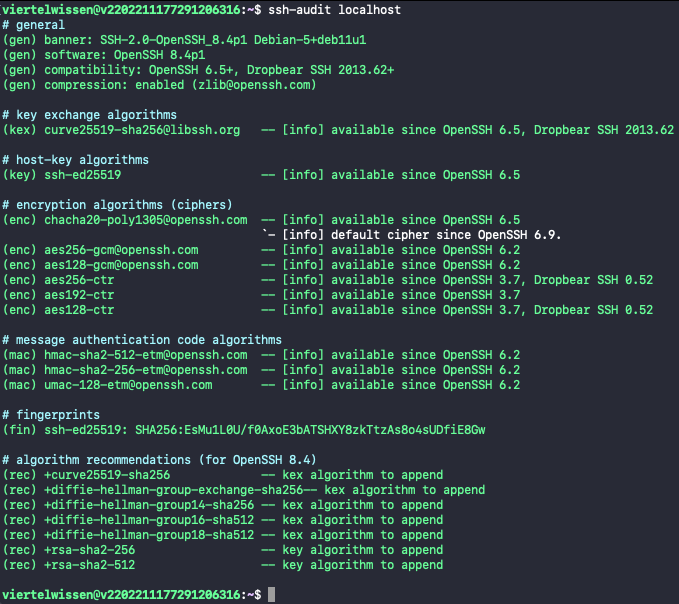Click 'aes128-gcm@openssh.com' cipher entry
Viewport: 679px width, 604px height.
pyautogui.click(x=121, y=265)
